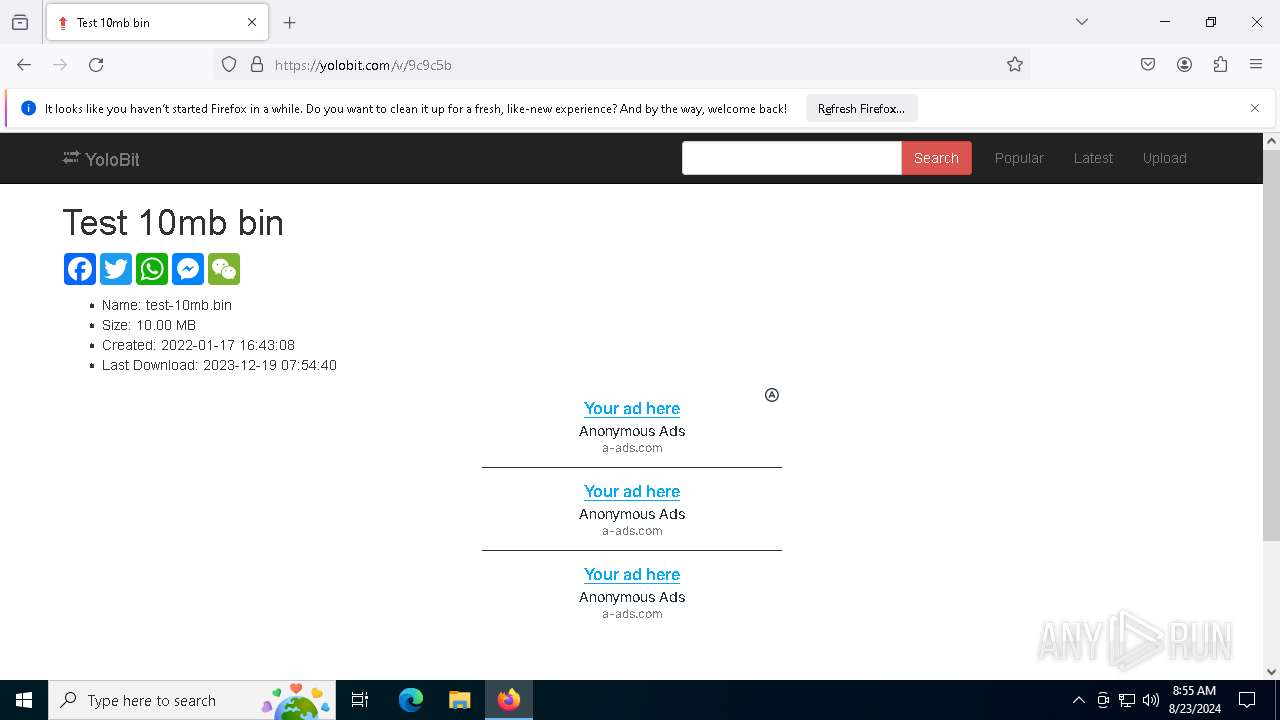Click Firefox taskbar icon
Image resolution: width=1280 pixels, height=720 pixels.
[x=509, y=700]
